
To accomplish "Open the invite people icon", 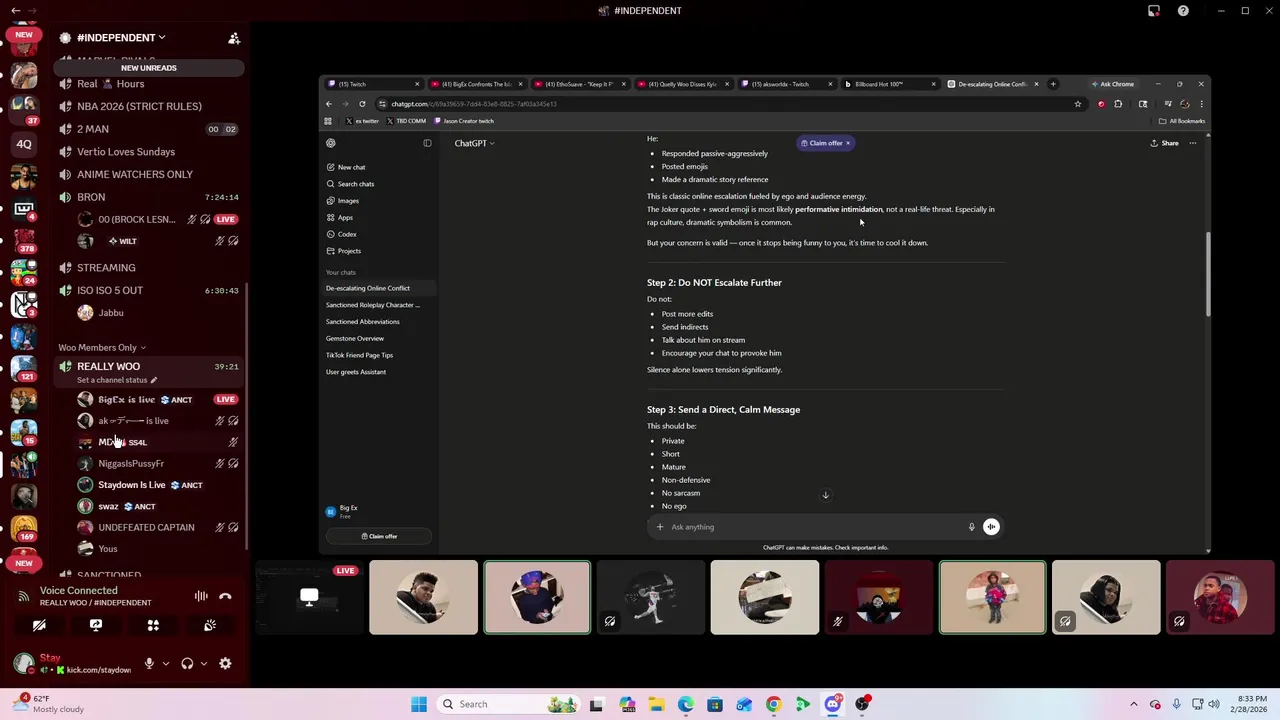I will coord(234,38).
